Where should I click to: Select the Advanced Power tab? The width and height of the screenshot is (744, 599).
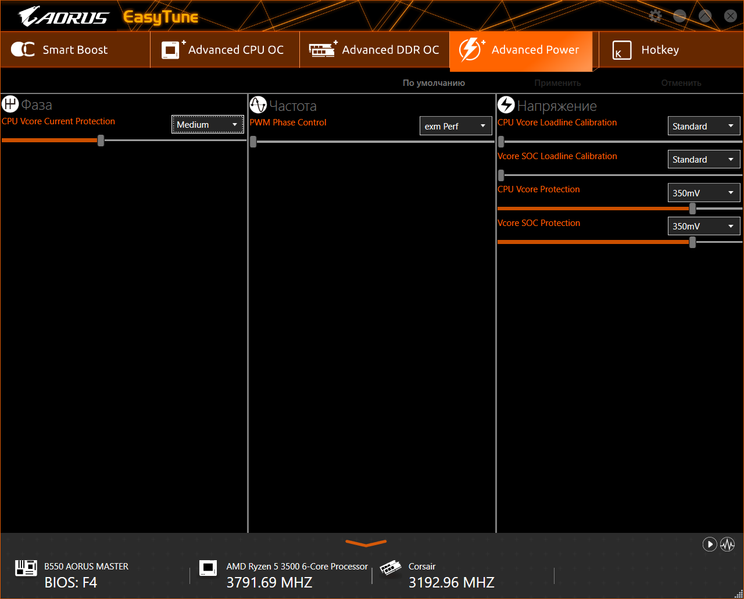pos(521,51)
